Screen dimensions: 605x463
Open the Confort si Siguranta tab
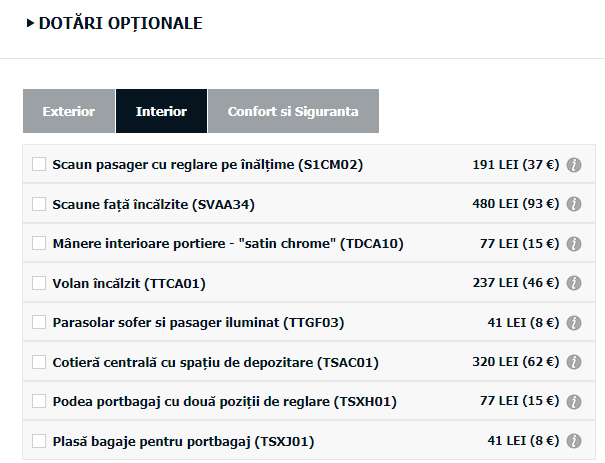pyautogui.click(x=293, y=111)
